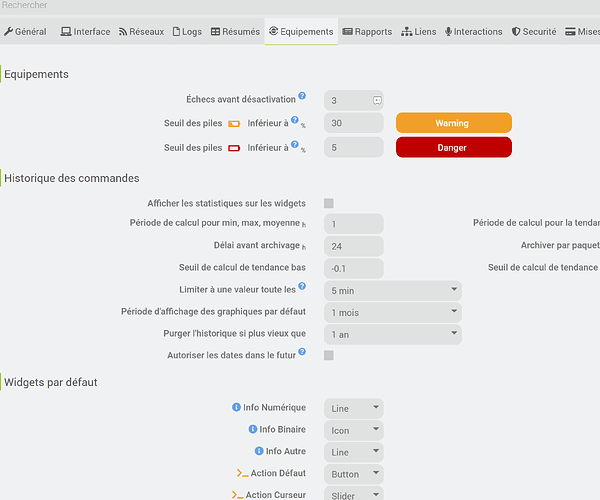This screenshot has width=600, height=500.
Task: Expand Purger l'historique 1 an dropdown
Action: tap(393, 334)
